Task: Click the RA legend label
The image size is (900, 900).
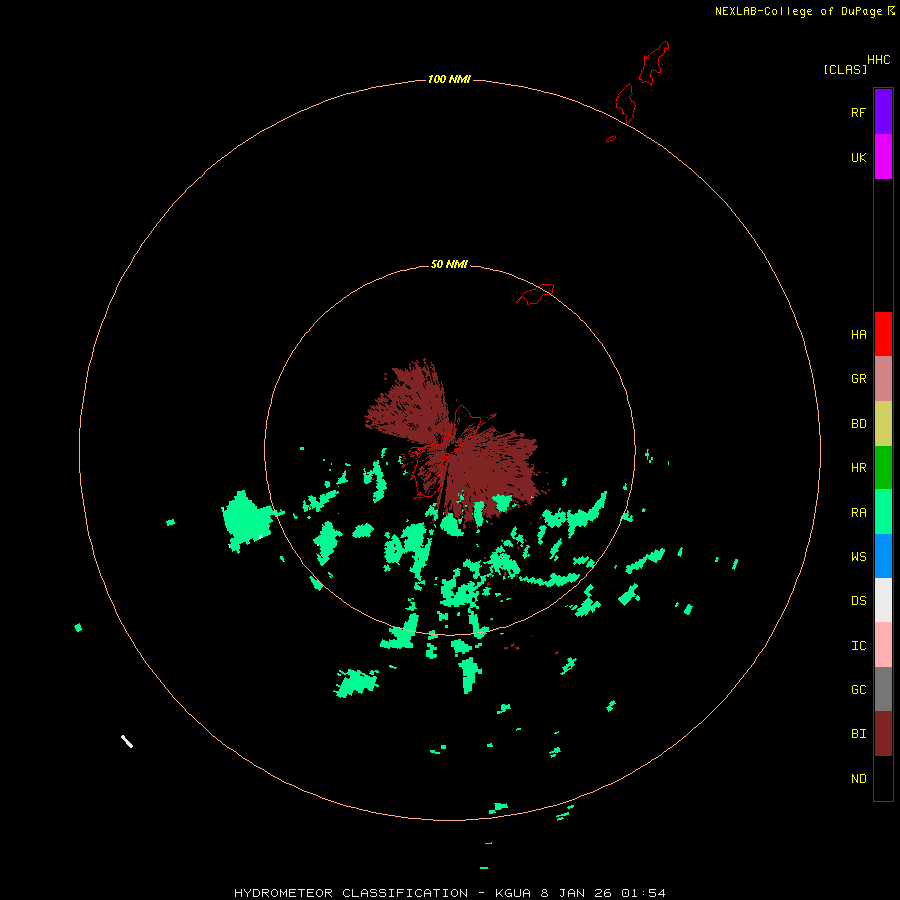Action: point(858,512)
